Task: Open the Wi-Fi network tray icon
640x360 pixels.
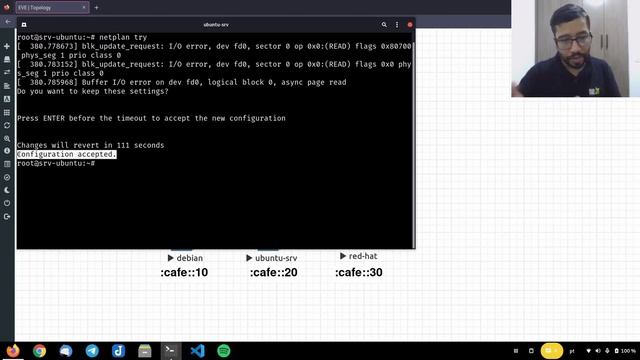Action: click(x=588, y=351)
